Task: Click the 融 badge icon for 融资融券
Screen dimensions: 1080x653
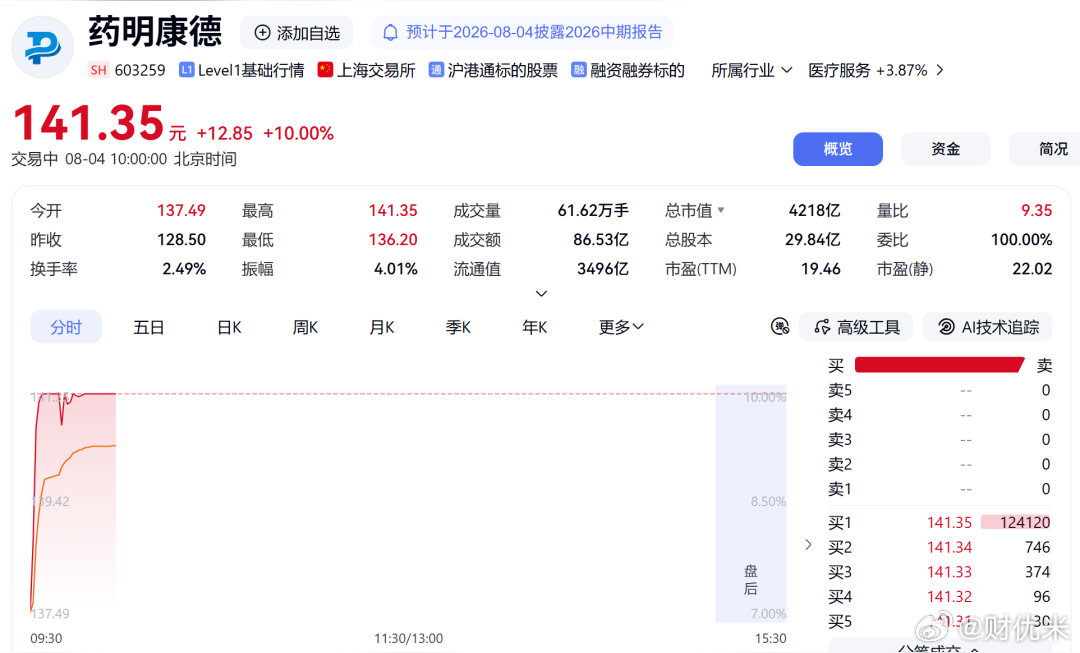Action: click(x=579, y=70)
